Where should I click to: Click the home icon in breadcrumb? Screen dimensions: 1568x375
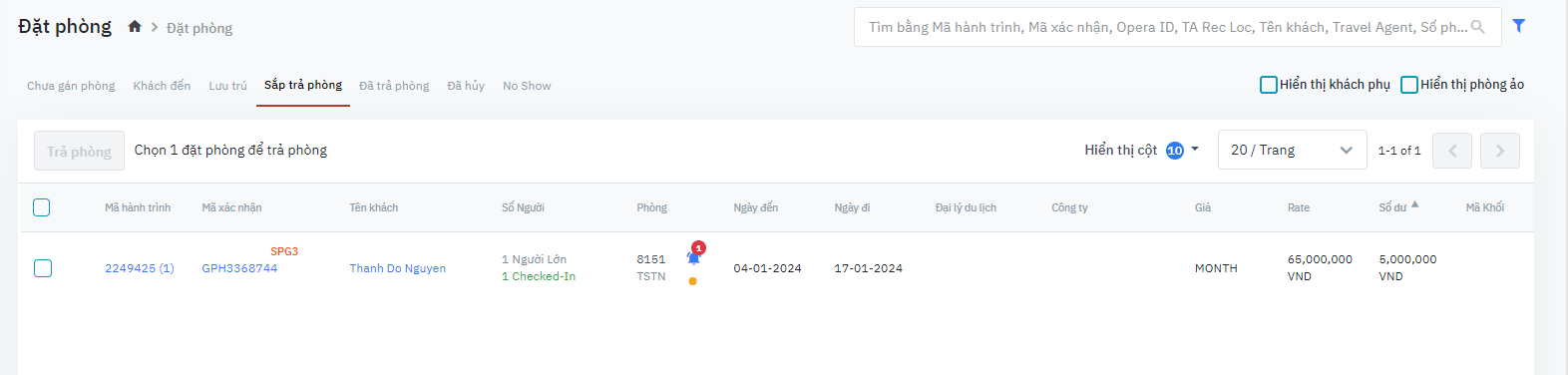coord(135,27)
